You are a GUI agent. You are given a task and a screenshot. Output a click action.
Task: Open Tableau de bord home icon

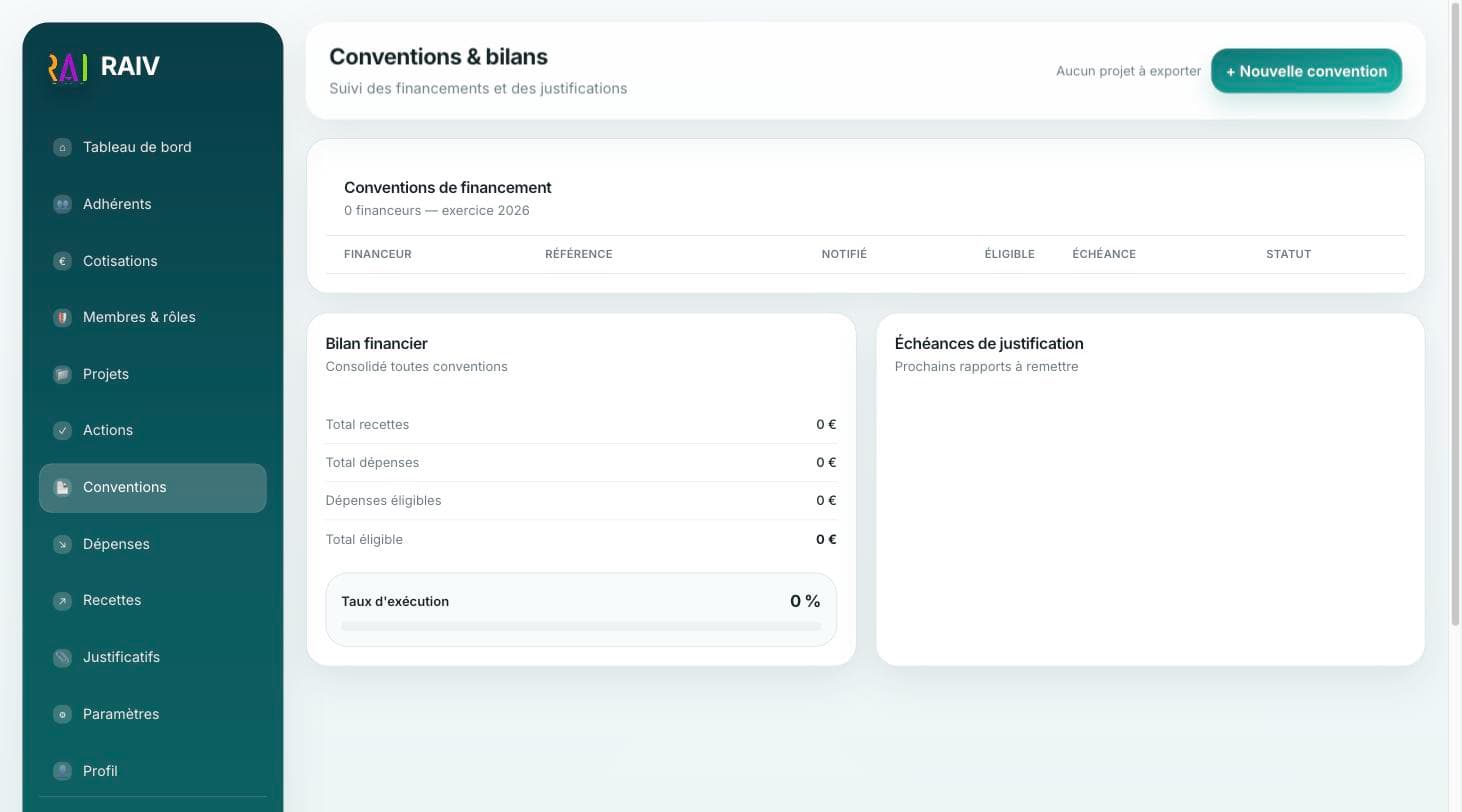(62, 147)
